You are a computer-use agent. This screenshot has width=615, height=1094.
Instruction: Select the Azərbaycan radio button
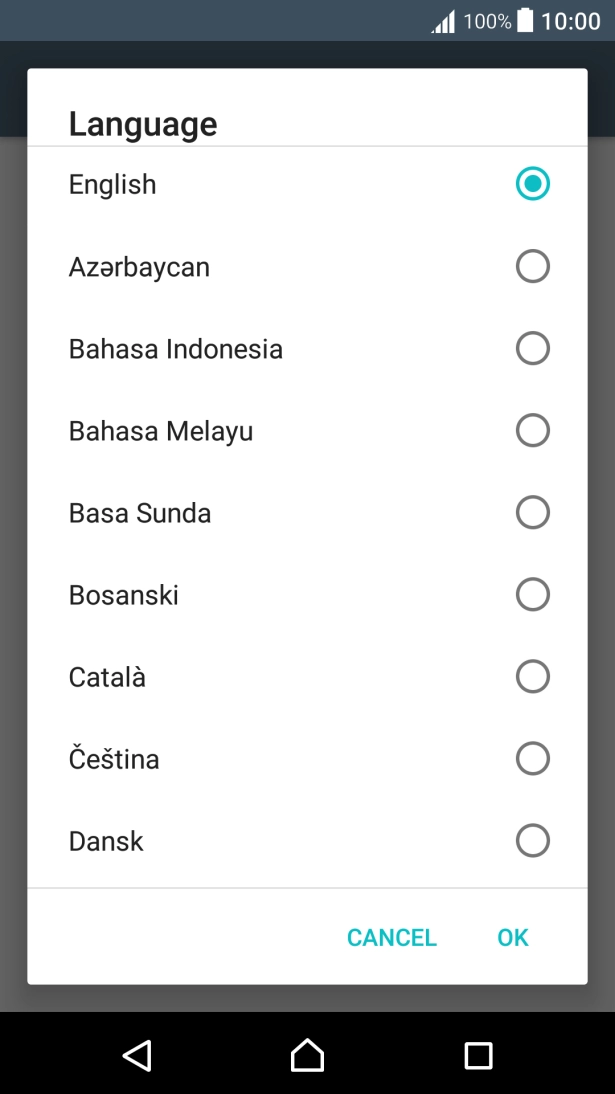pos(532,267)
